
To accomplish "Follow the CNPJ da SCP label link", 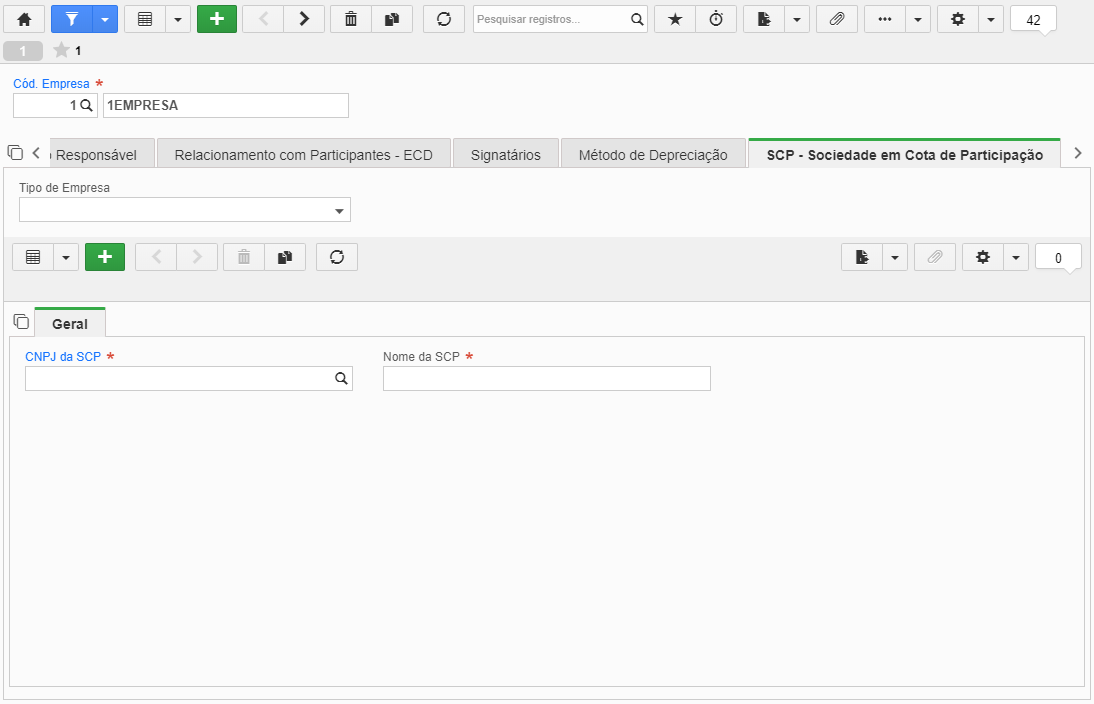I will click(63, 357).
